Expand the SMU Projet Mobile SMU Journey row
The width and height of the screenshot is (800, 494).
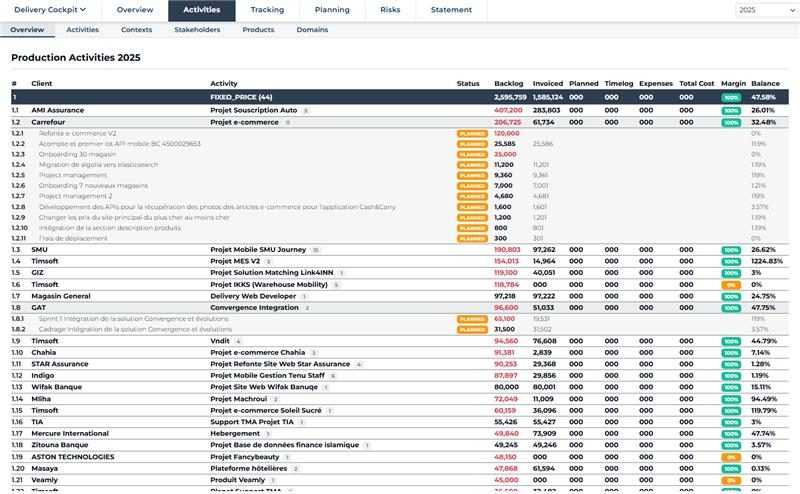coord(399,250)
